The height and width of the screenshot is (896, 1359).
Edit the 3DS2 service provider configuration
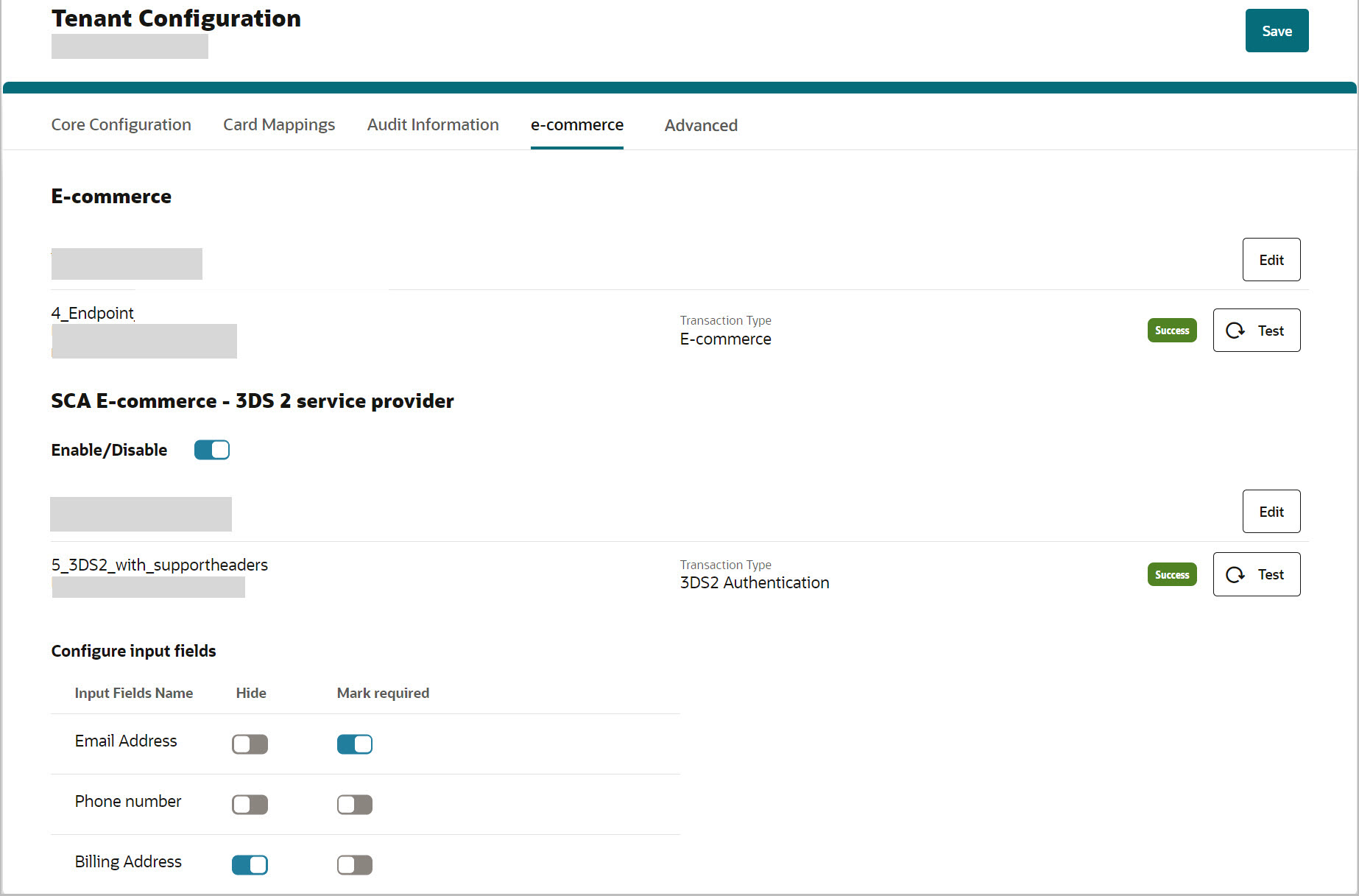(1271, 511)
